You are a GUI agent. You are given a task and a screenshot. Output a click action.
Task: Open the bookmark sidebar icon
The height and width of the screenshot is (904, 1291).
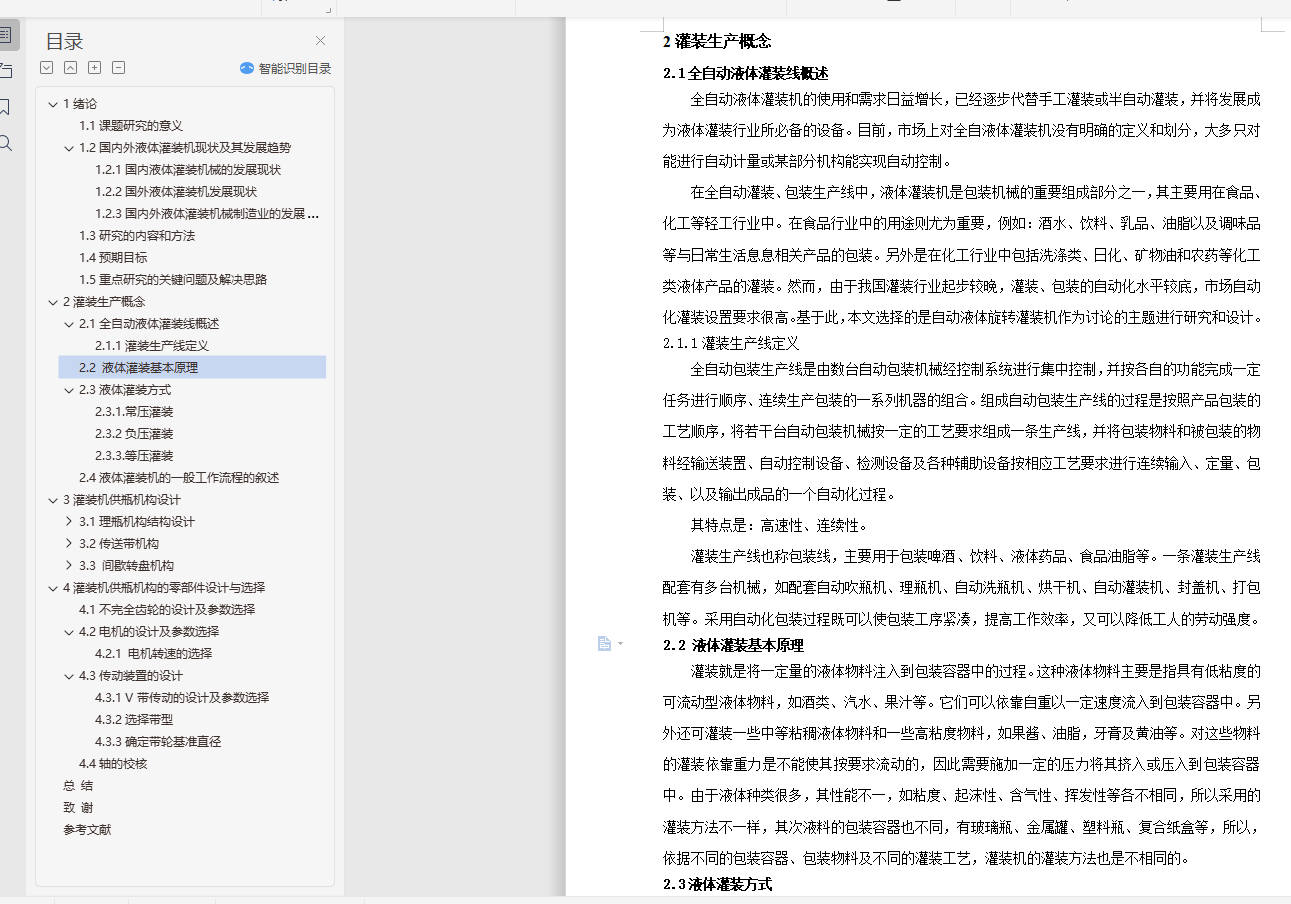coord(5,107)
